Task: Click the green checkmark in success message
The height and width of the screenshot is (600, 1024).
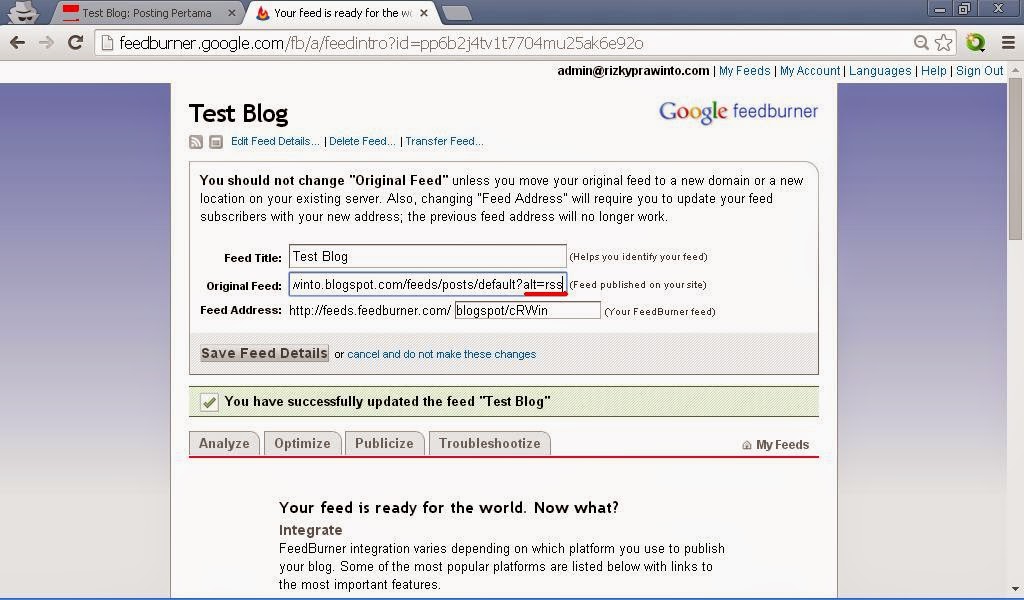Action: tap(209, 402)
